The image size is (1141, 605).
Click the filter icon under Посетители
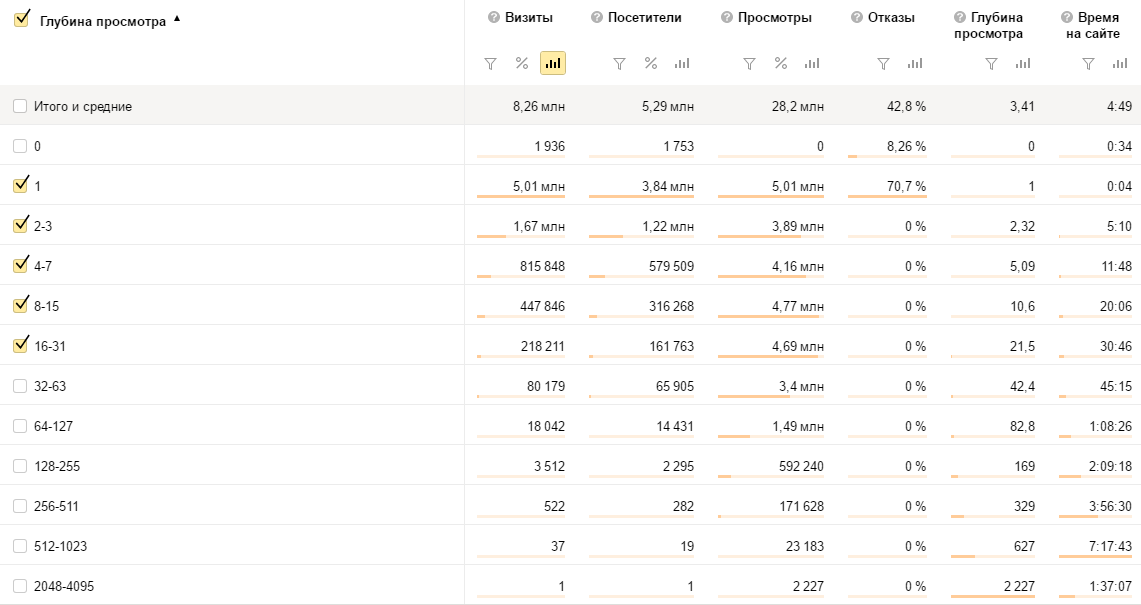point(619,64)
